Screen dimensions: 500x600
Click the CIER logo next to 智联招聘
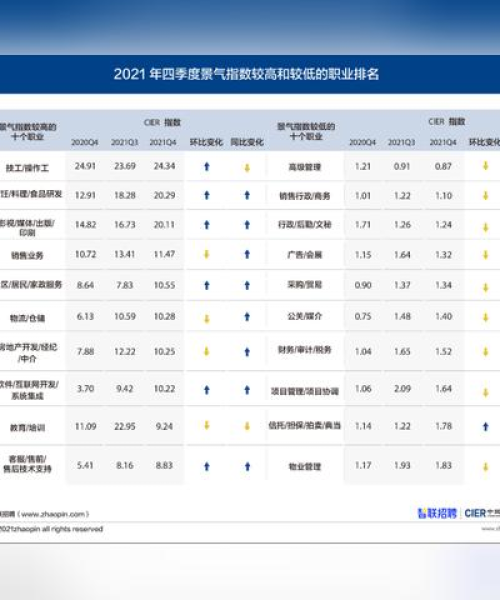pyautogui.click(x=482, y=513)
